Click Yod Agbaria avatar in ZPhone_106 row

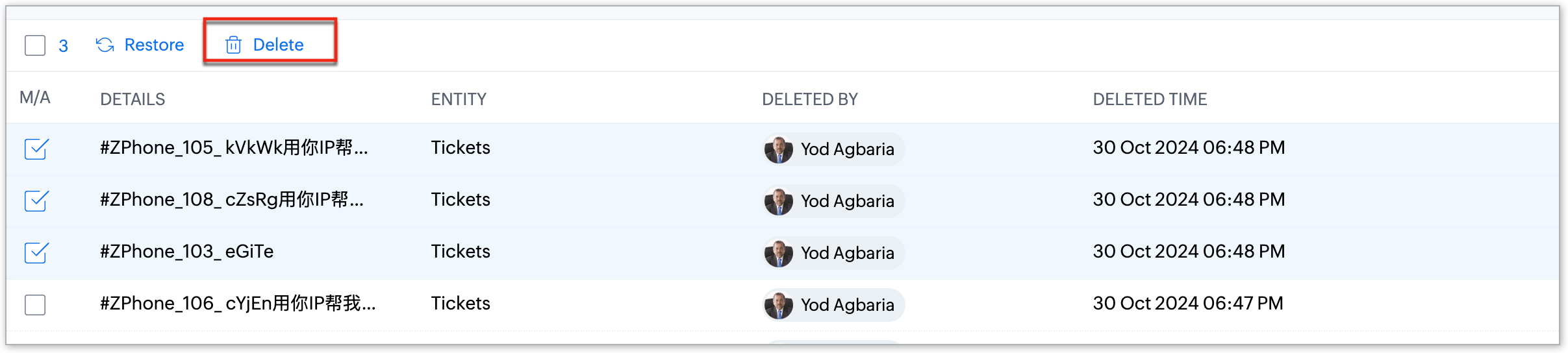(x=778, y=305)
